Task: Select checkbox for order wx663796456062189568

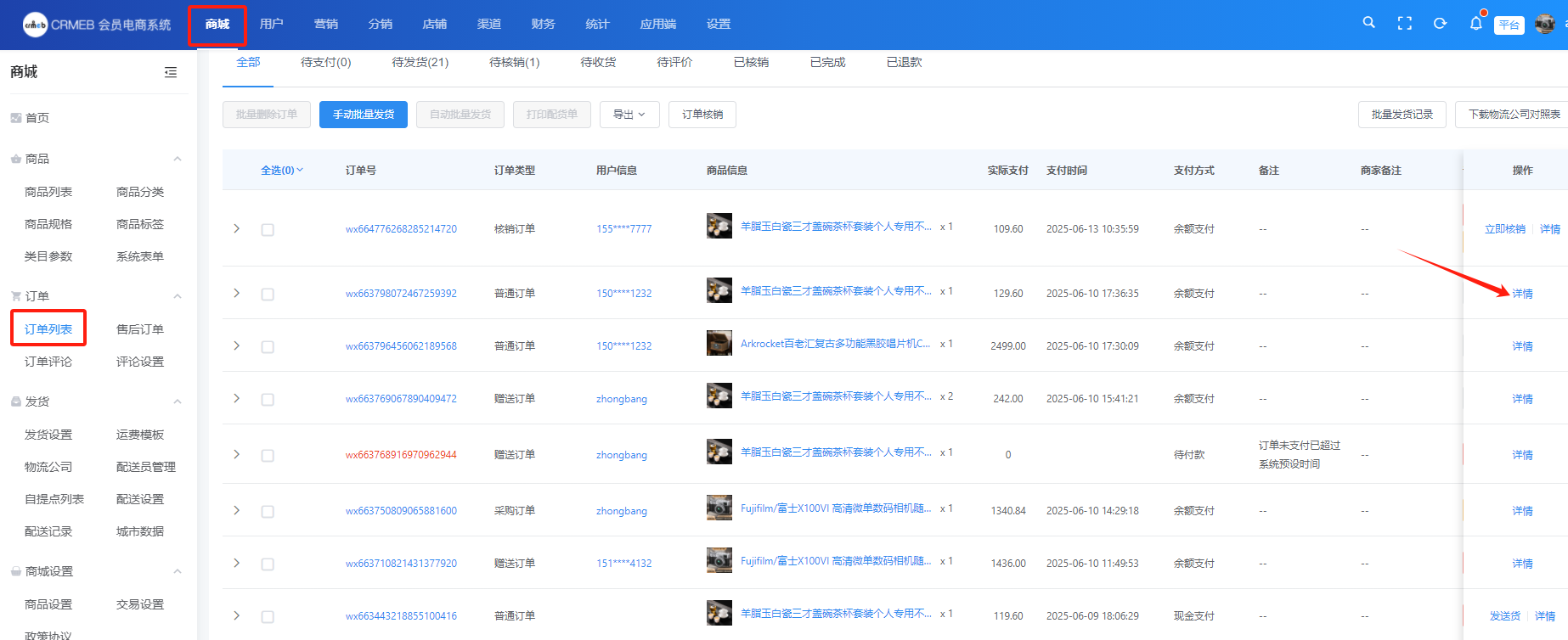Action: (x=268, y=347)
